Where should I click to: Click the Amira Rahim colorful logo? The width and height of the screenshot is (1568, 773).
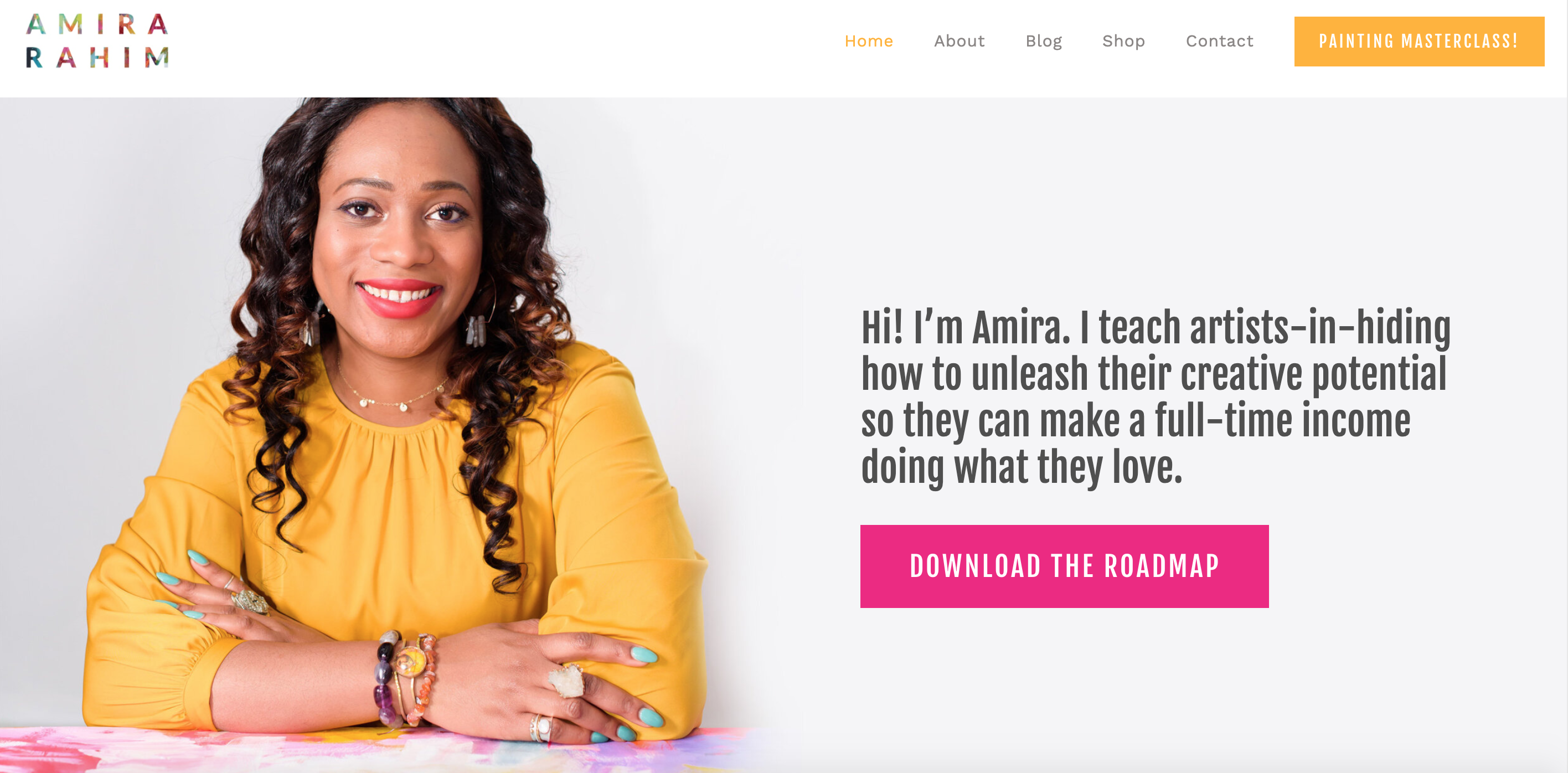97,41
